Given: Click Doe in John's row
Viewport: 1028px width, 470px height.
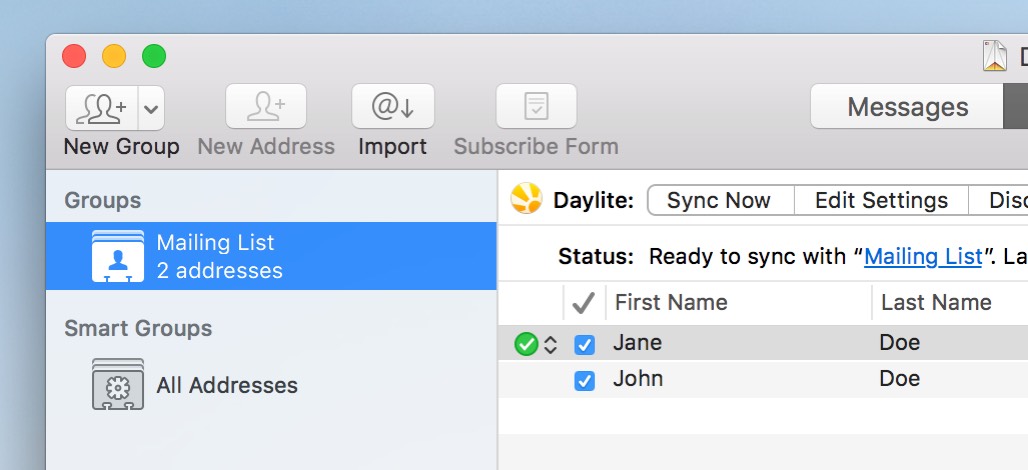Looking at the screenshot, I should 900,379.
